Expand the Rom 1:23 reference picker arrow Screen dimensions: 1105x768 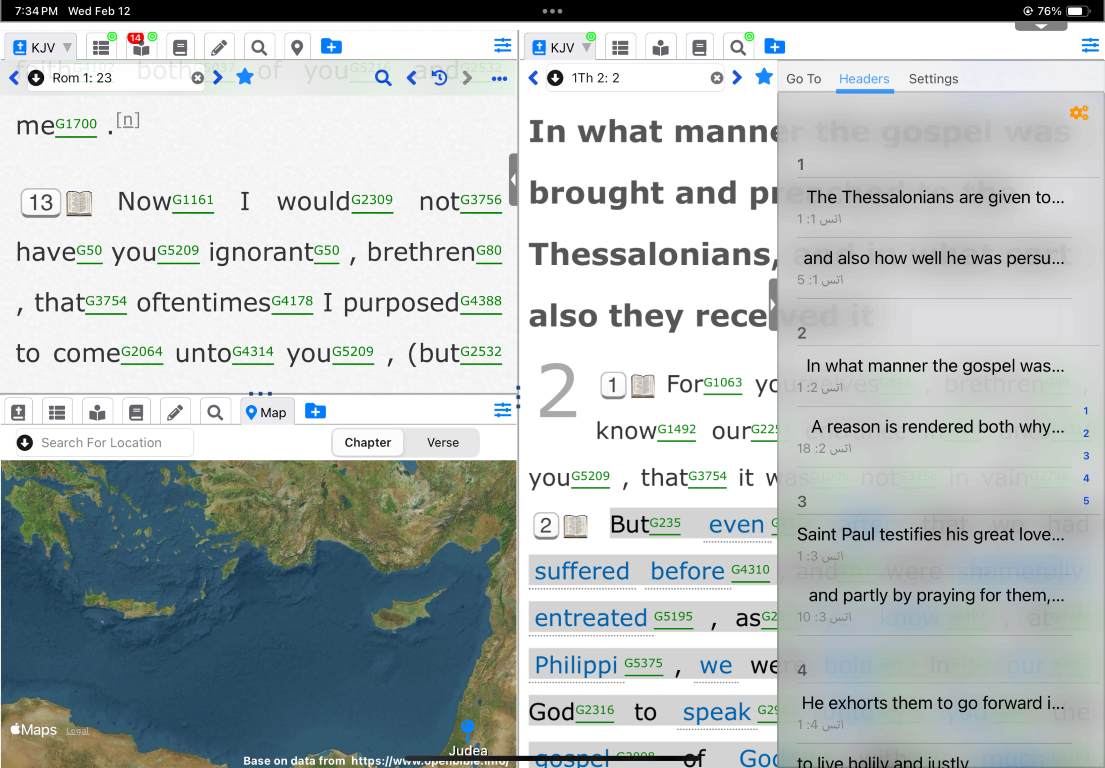[36, 78]
